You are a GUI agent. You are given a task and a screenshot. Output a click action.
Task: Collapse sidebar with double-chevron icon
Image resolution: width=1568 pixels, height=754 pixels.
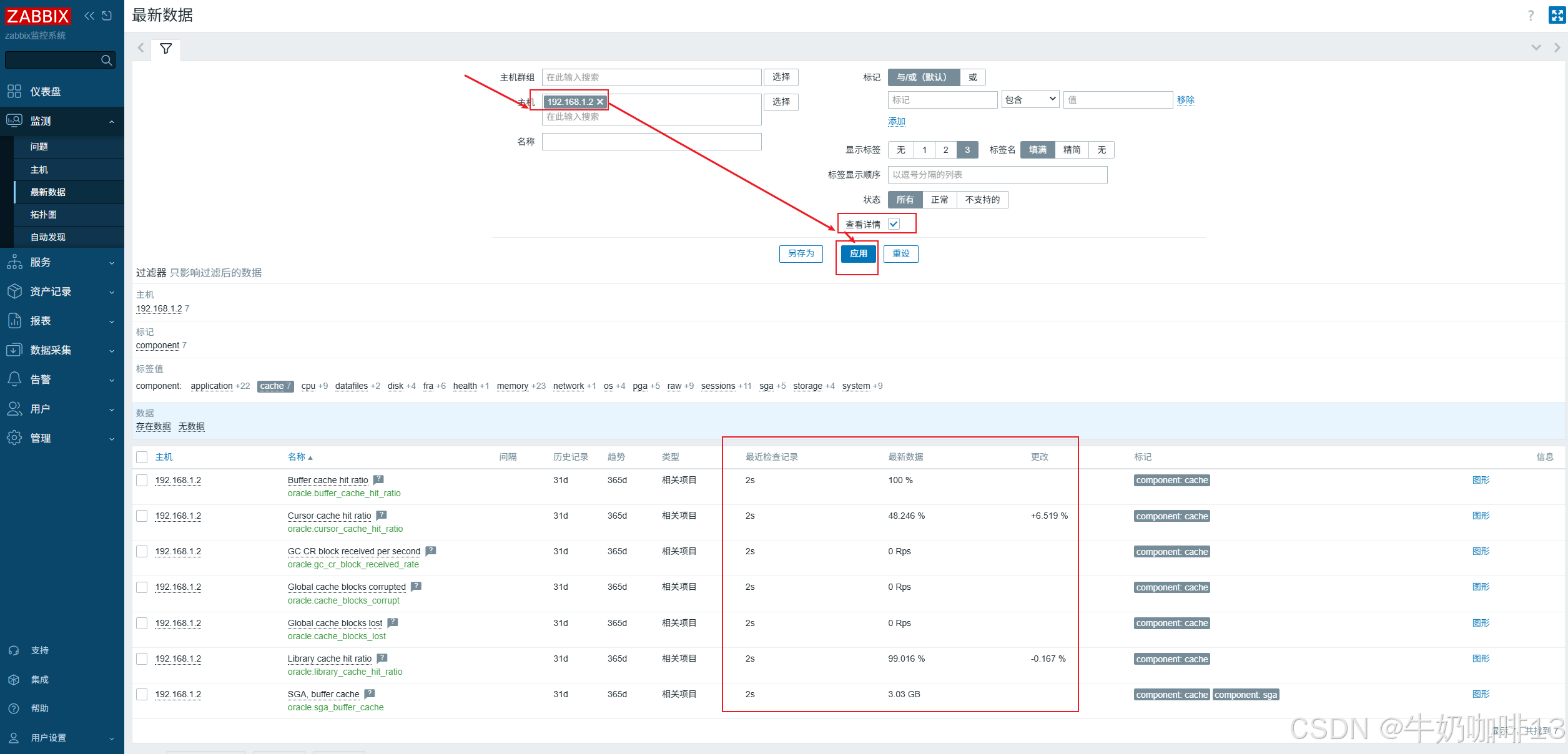click(89, 16)
